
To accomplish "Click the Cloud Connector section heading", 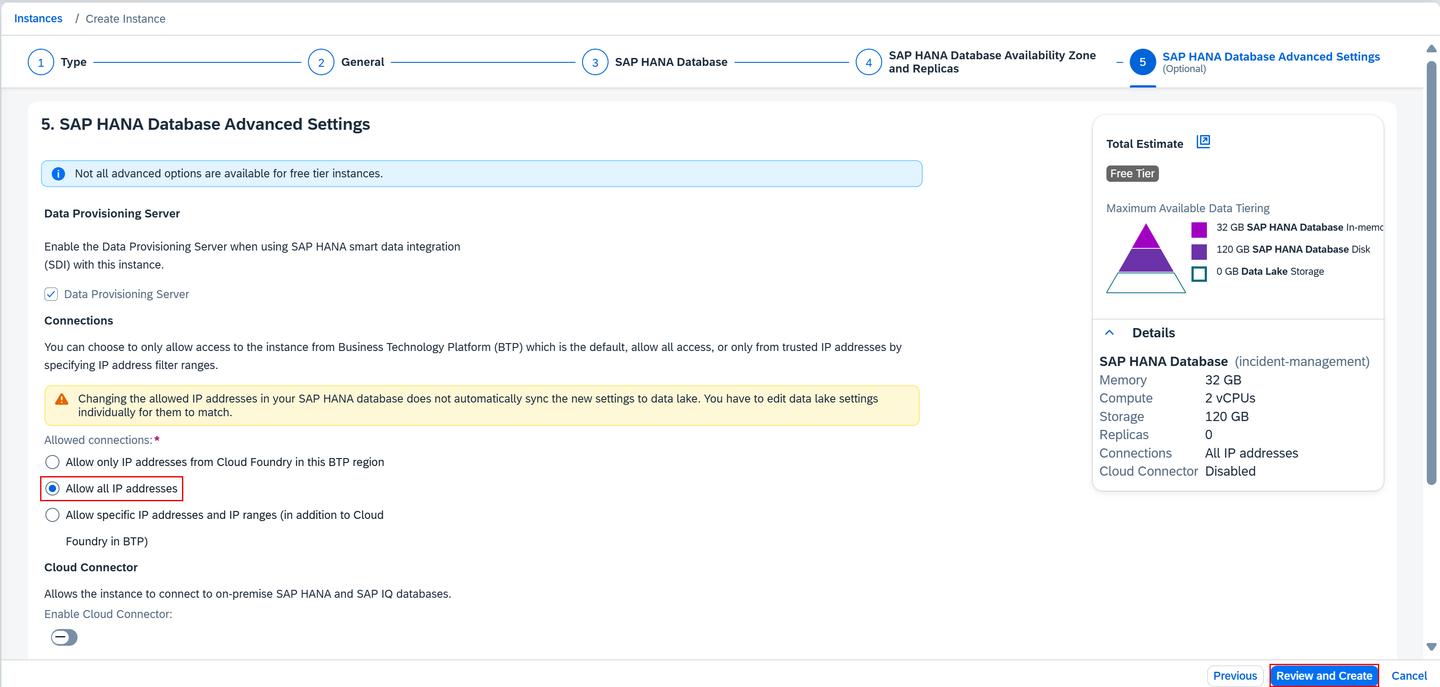I will click(x=91, y=567).
